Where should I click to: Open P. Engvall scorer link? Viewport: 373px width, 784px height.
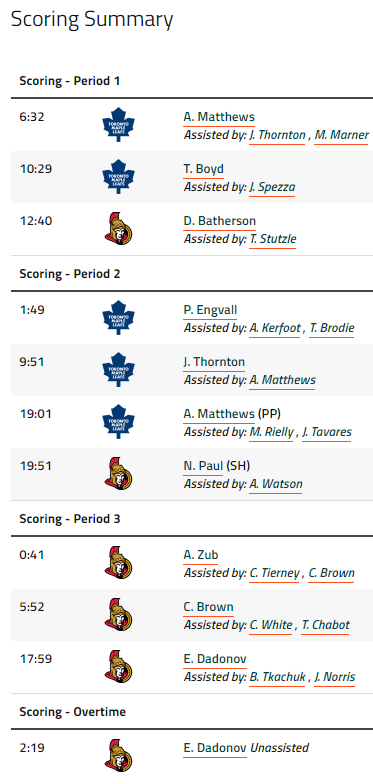pyautogui.click(x=210, y=310)
